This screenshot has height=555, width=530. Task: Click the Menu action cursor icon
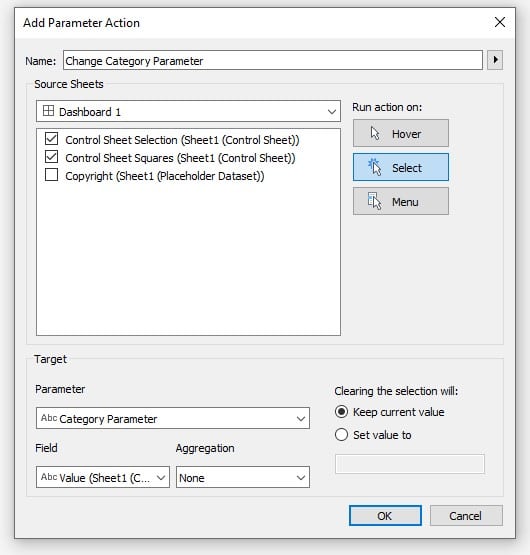tap(374, 201)
